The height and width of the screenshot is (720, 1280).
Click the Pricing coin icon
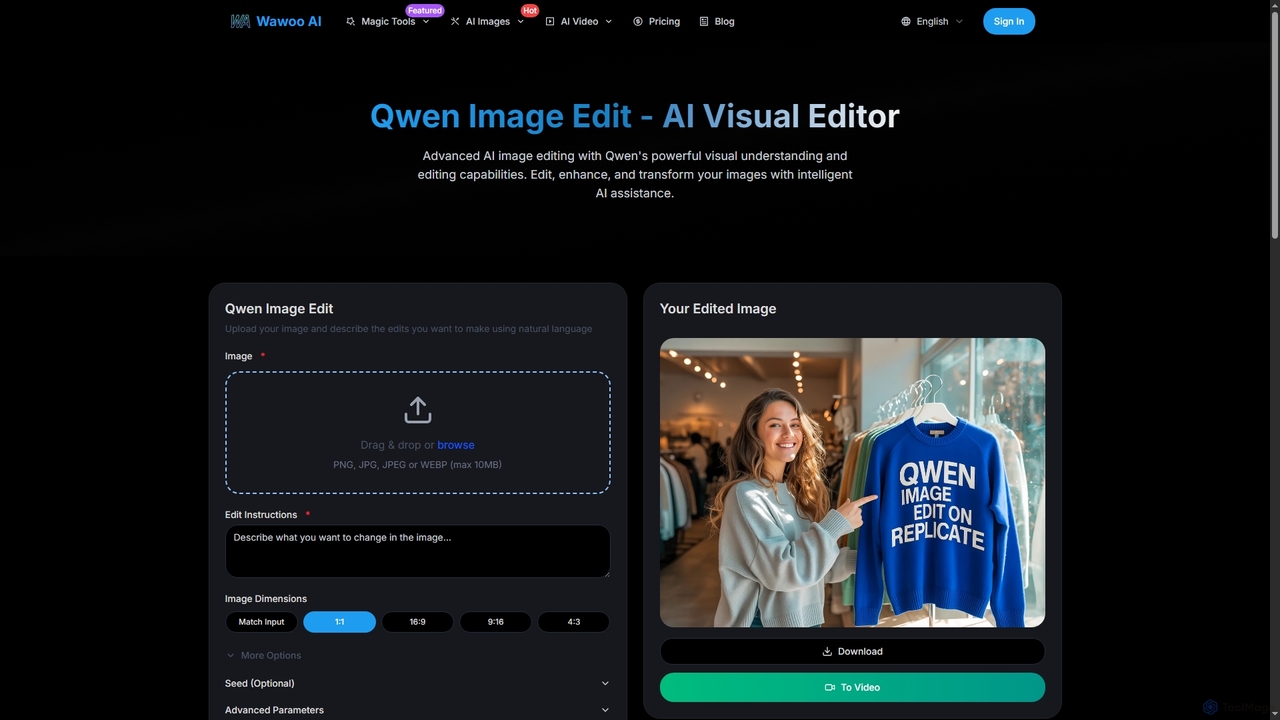click(x=638, y=21)
